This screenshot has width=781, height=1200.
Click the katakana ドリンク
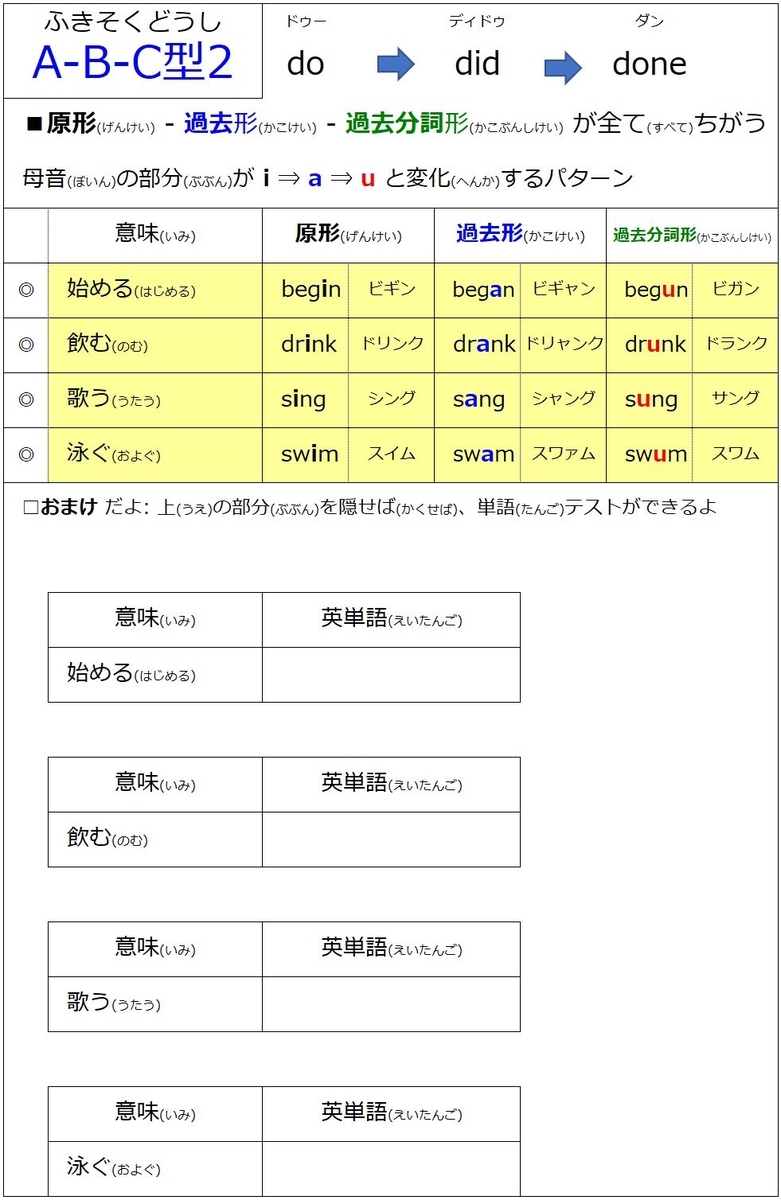[x=392, y=344]
